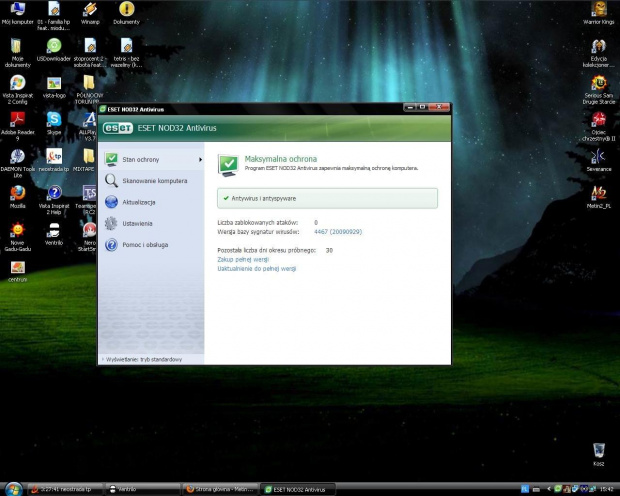The width and height of the screenshot is (620, 496).
Task: Launch Metin2_PL shortcut
Action: [599, 197]
